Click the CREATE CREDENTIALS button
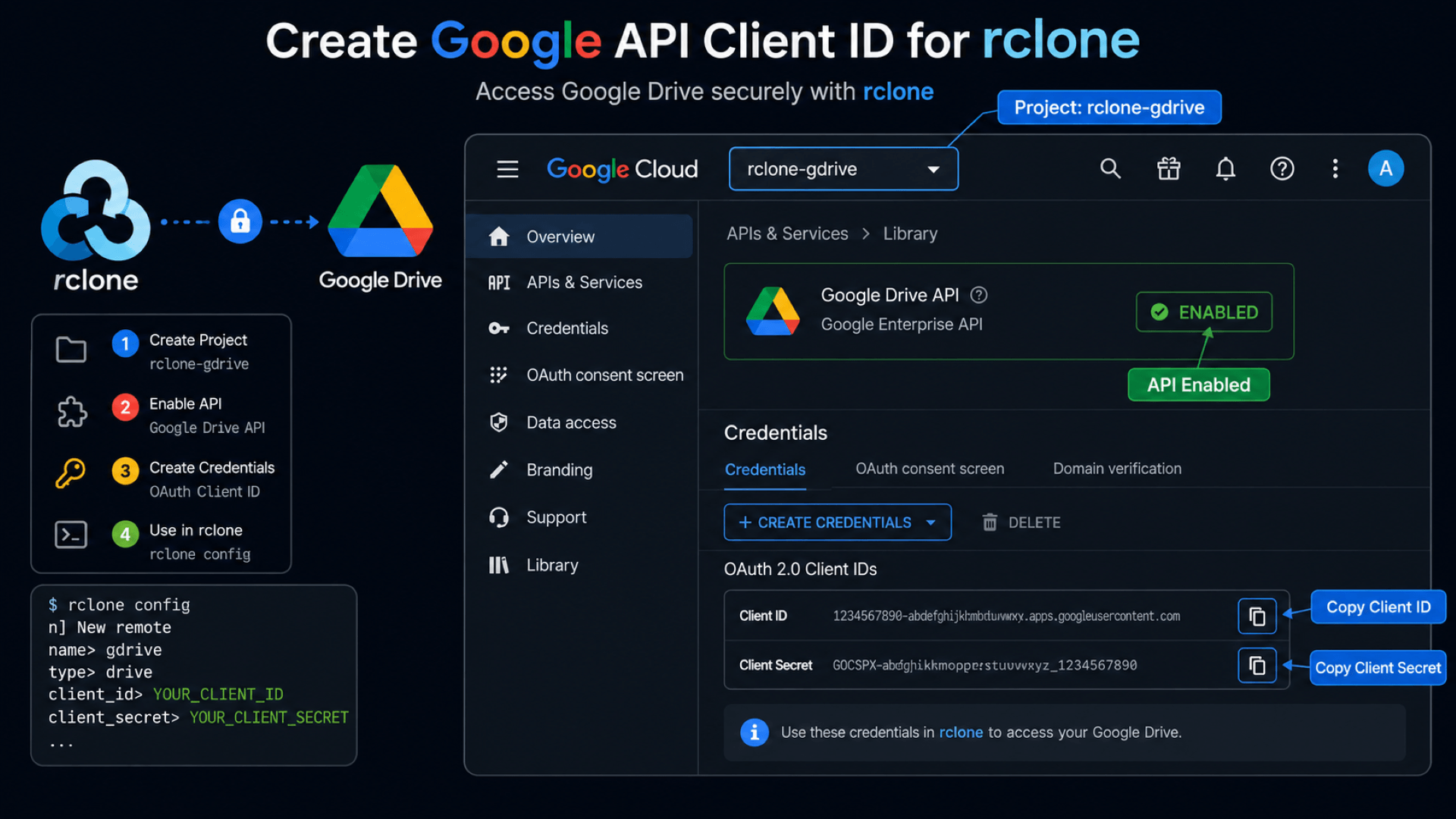The width and height of the screenshot is (1456, 819). pos(837,522)
